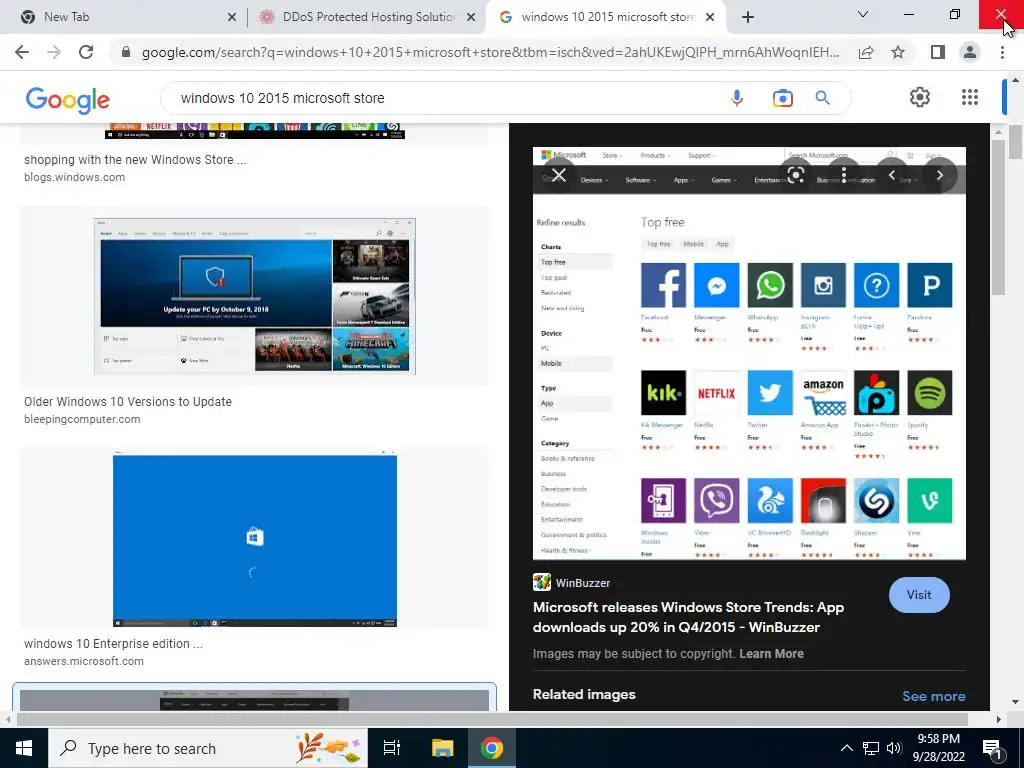Open notifications action center
The width and height of the screenshot is (1024, 768).
(993, 748)
